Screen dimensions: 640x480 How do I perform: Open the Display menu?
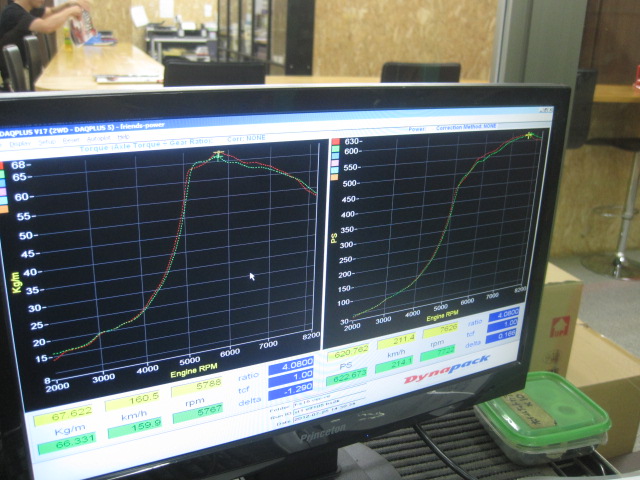pyautogui.click(x=20, y=144)
